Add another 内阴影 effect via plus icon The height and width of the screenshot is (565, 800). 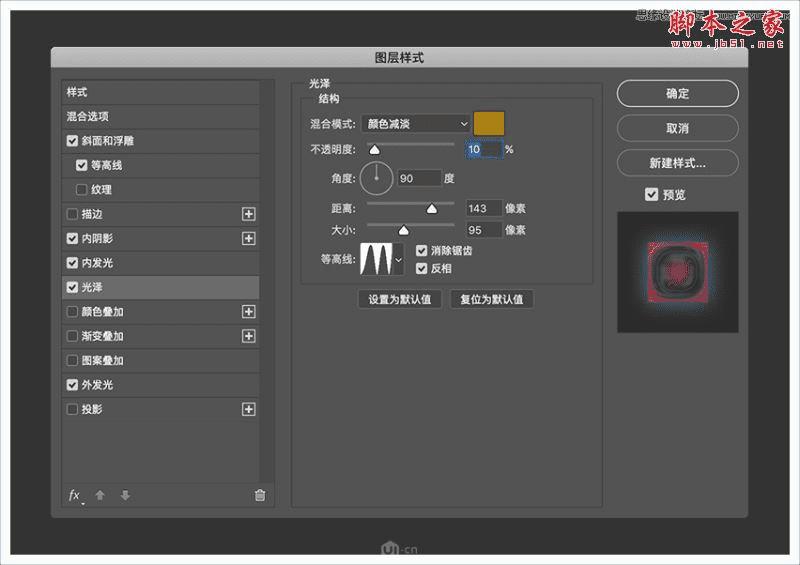(248, 238)
